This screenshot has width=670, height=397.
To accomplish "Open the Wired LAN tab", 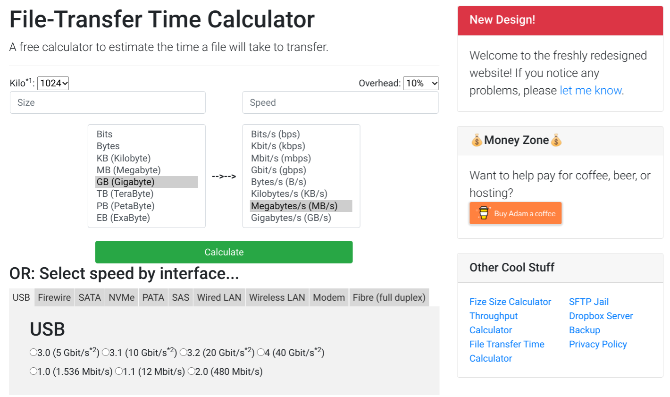I will [x=219, y=297].
